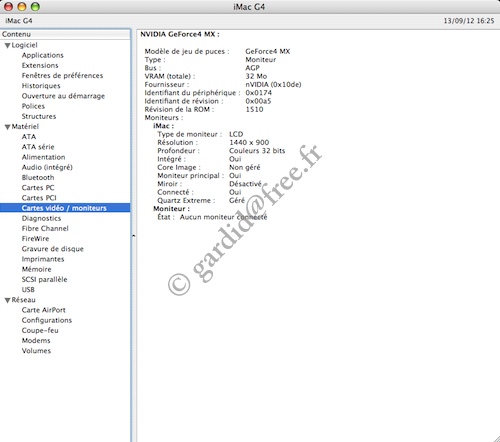Select FireWire in the sidebar
The width and height of the screenshot is (500, 442).
click(x=35, y=239)
